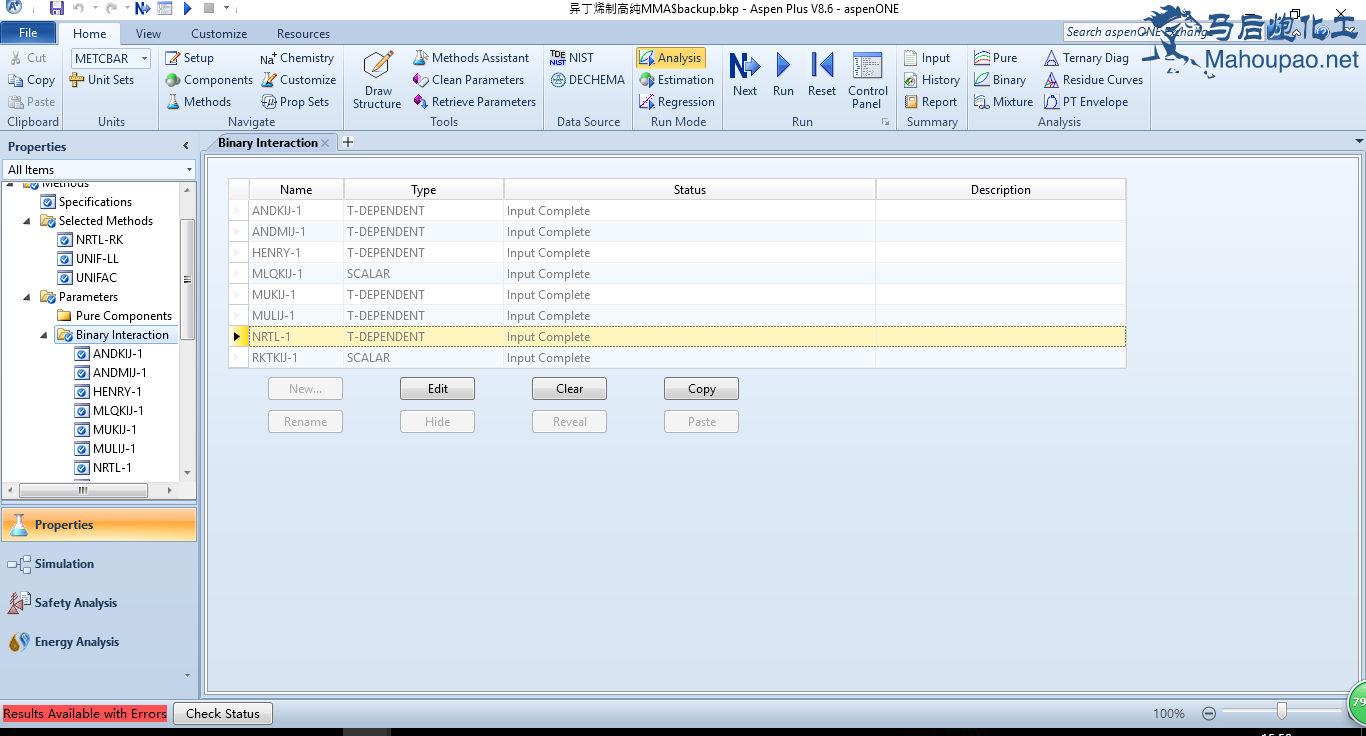Open Chemistry in the Navigate group
1366x736 pixels.
pyautogui.click(x=297, y=58)
